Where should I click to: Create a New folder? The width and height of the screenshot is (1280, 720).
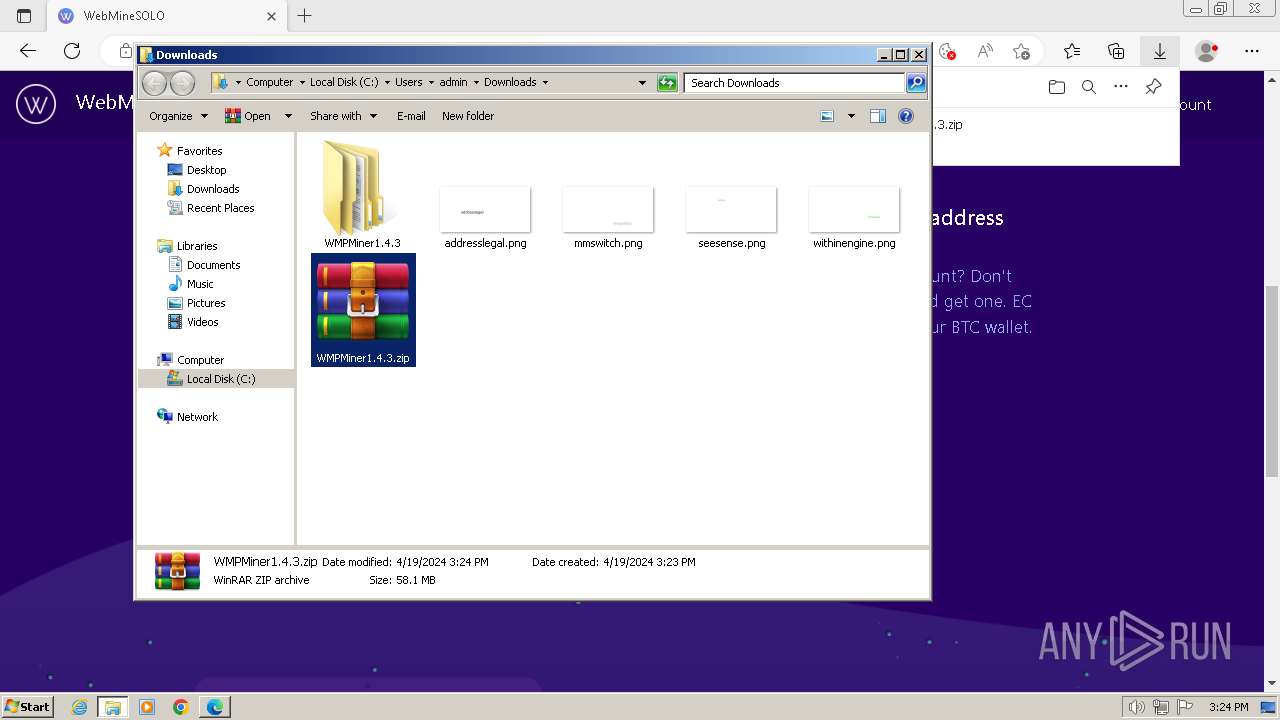(468, 116)
